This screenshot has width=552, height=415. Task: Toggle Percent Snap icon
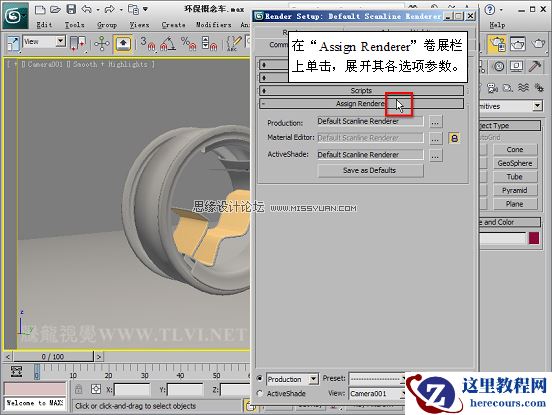[189, 44]
